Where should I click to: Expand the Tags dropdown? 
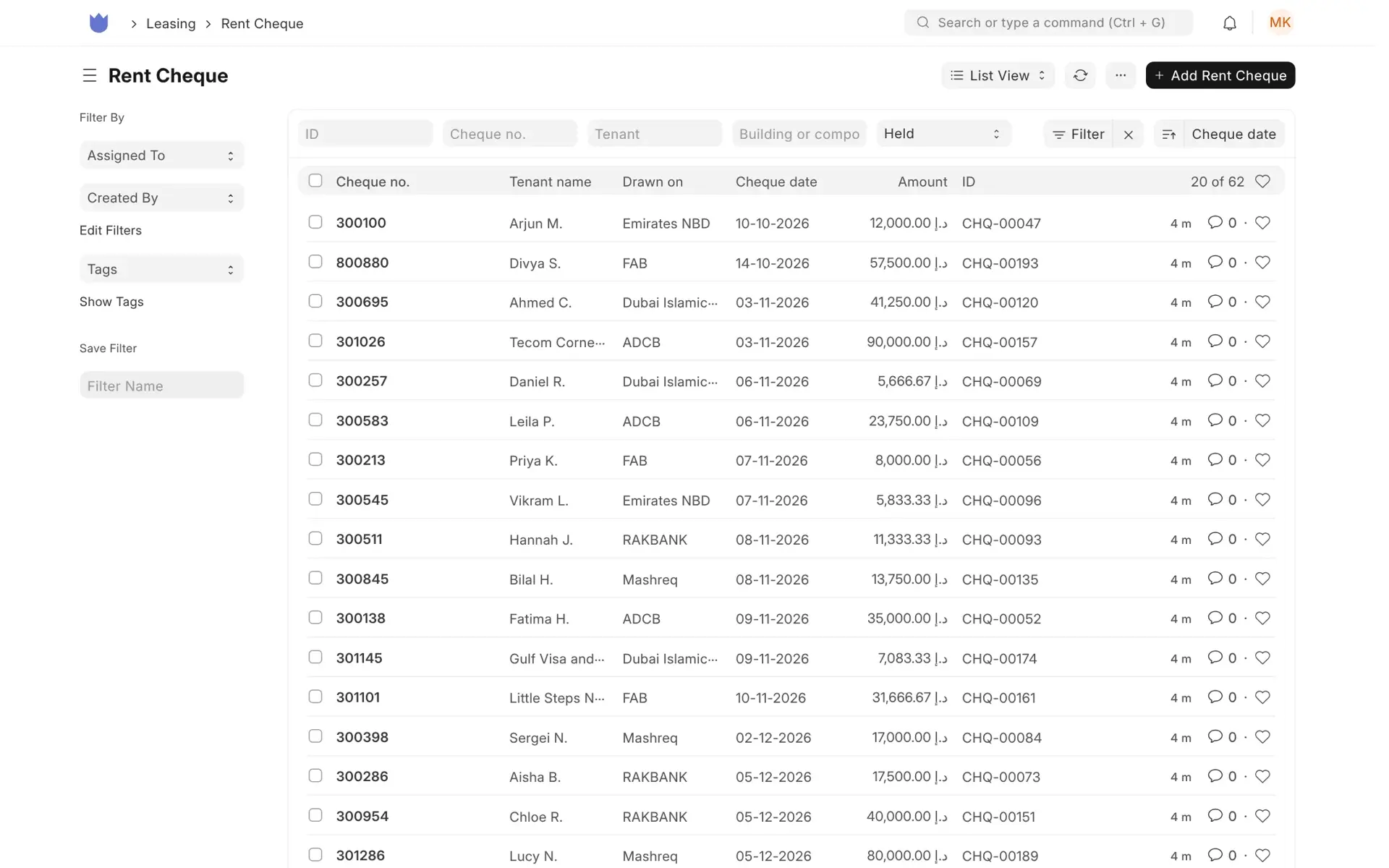pos(161,269)
